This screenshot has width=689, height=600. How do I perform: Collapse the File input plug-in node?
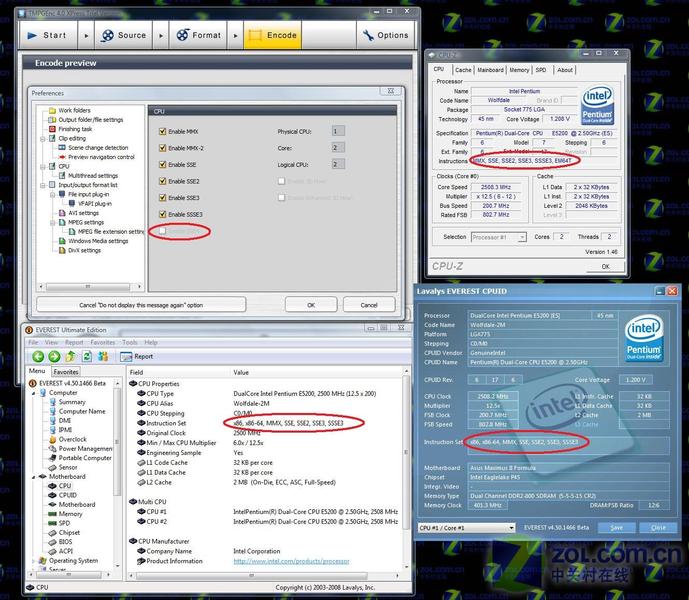pos(53,194)
